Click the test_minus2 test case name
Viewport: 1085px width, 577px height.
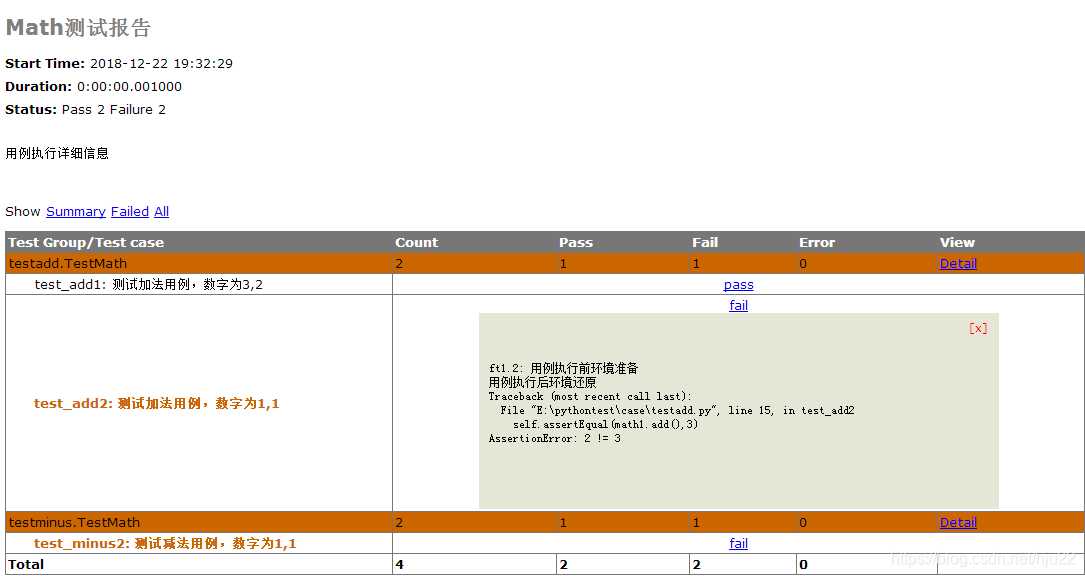(x=165, y=544)
